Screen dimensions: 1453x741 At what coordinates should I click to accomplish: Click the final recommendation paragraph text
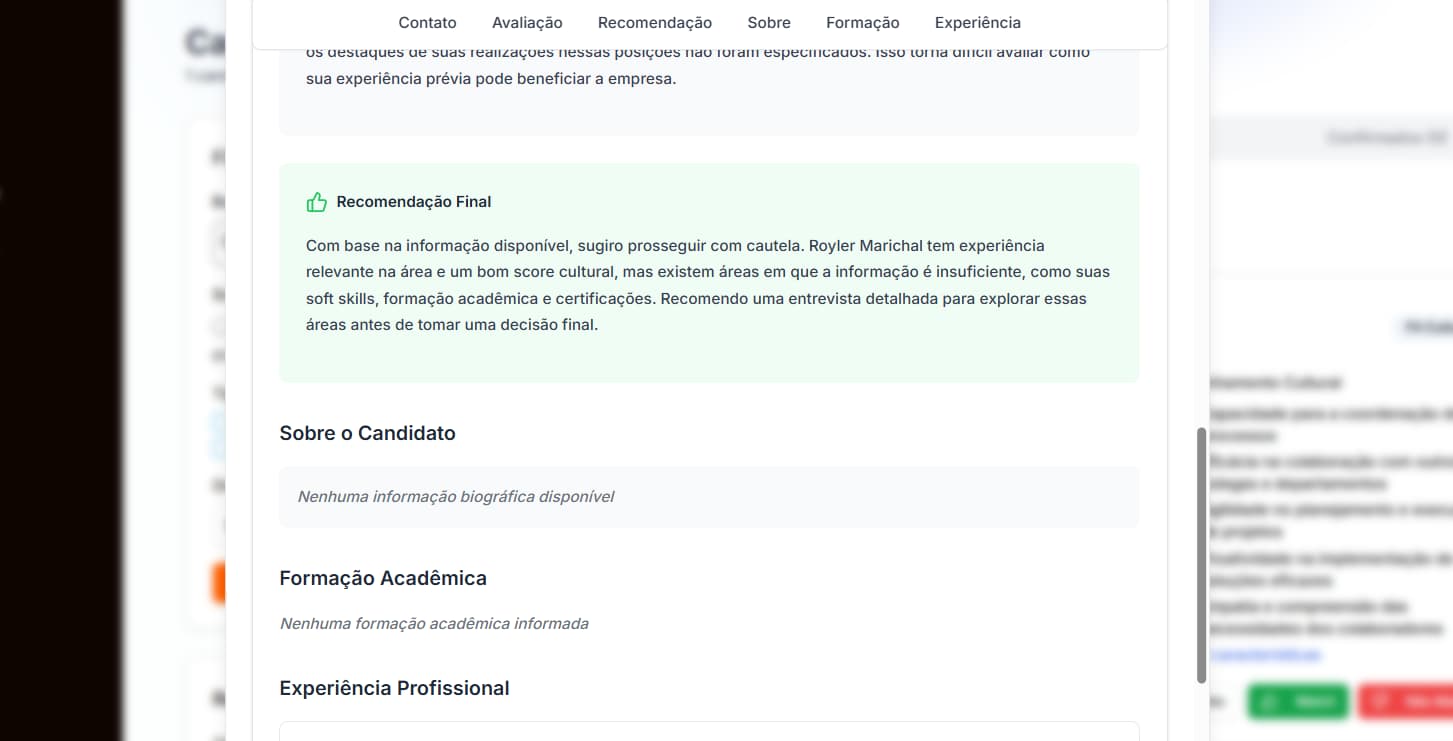tap(707, 285)
